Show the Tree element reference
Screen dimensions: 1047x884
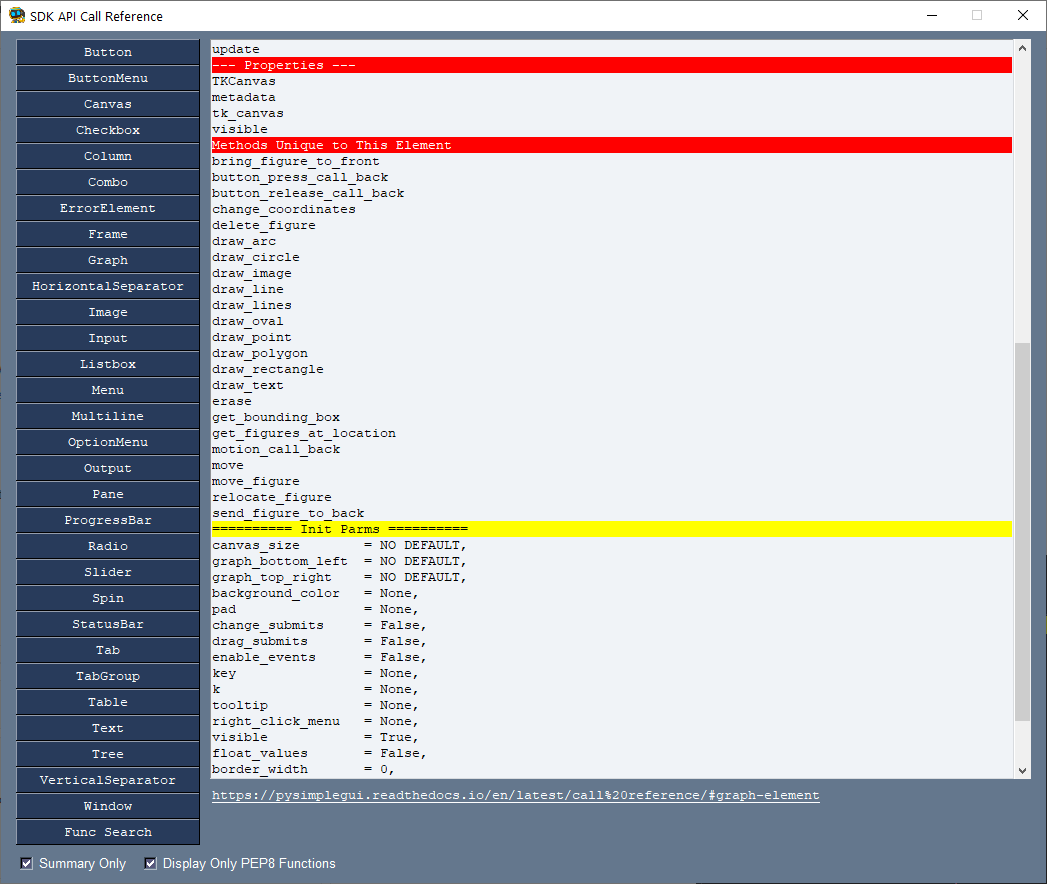coord(108,754)
